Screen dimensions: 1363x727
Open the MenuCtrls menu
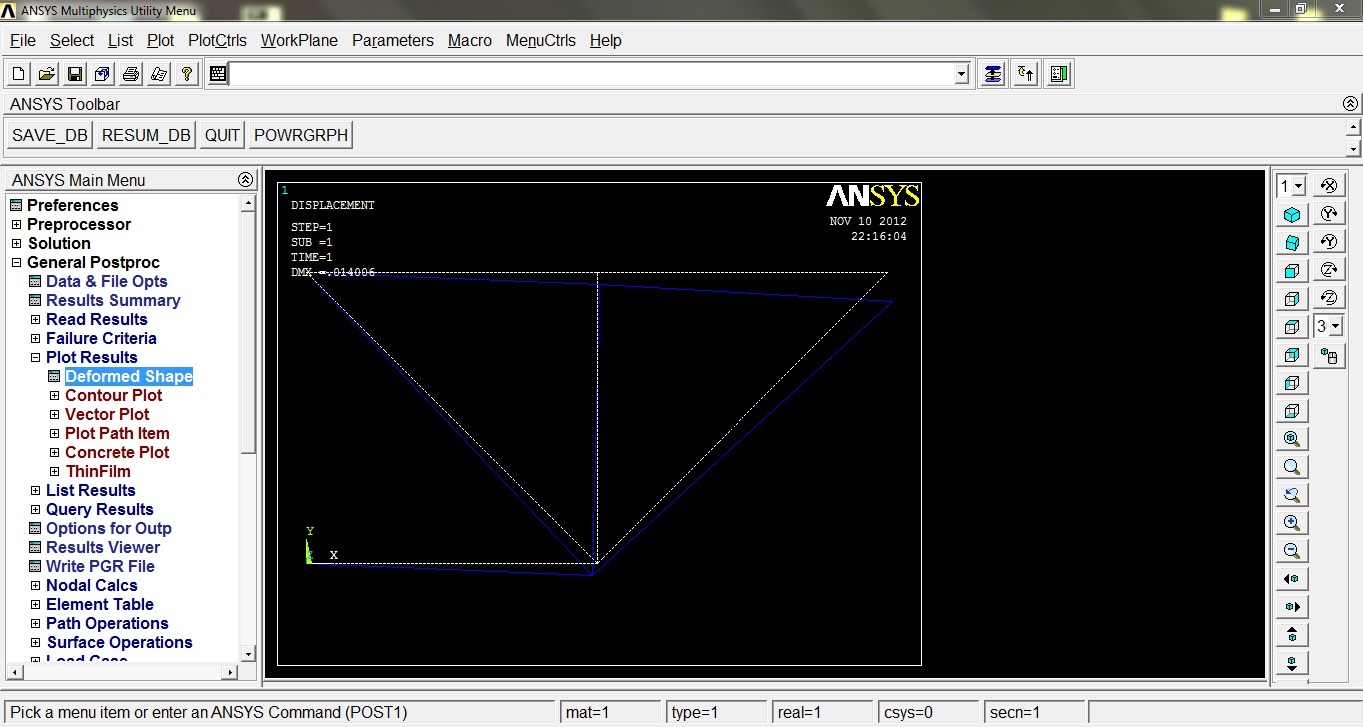pos(541,41)
